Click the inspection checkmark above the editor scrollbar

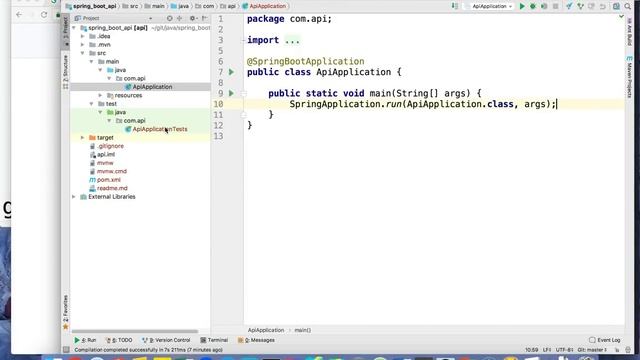(621, 17)
